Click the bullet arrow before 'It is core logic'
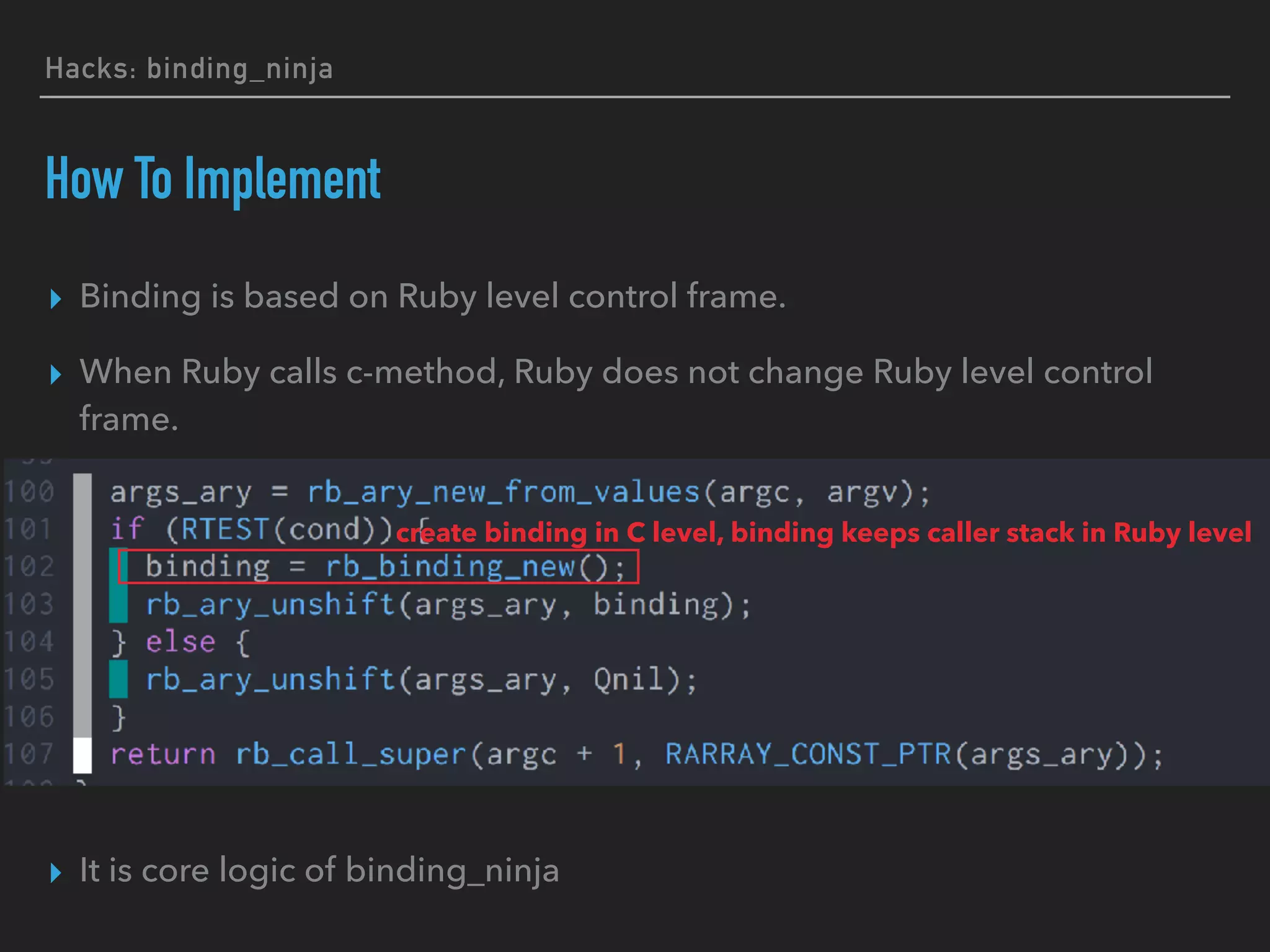This screenshot has width=1270, height=952. [x=56, y=873]
